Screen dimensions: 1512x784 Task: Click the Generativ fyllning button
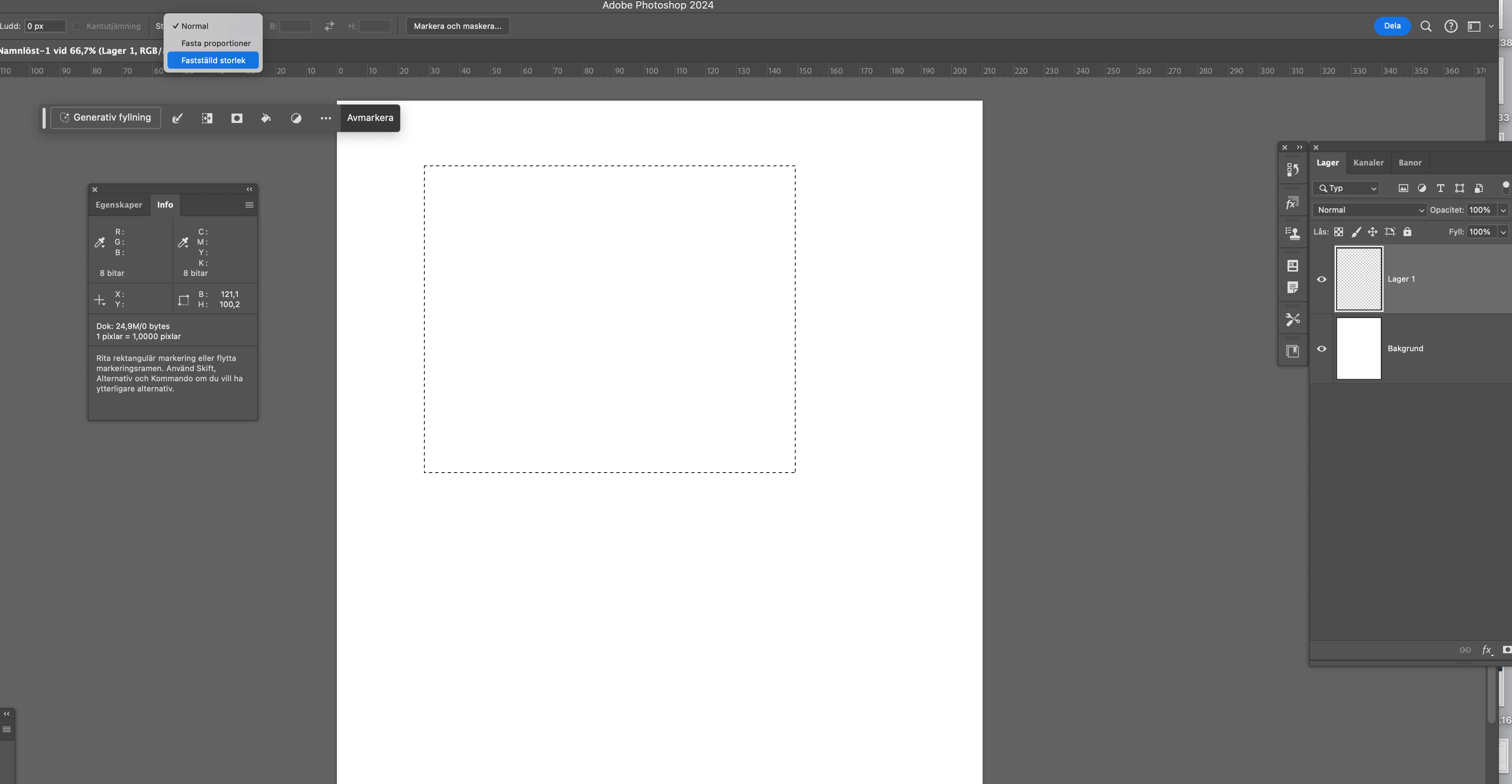[106, 117]
